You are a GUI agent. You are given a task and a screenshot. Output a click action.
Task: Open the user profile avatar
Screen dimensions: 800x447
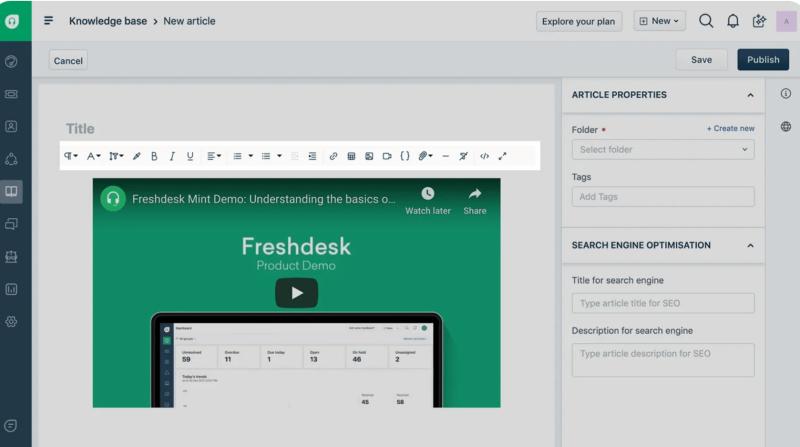click(x=786, y=21)
